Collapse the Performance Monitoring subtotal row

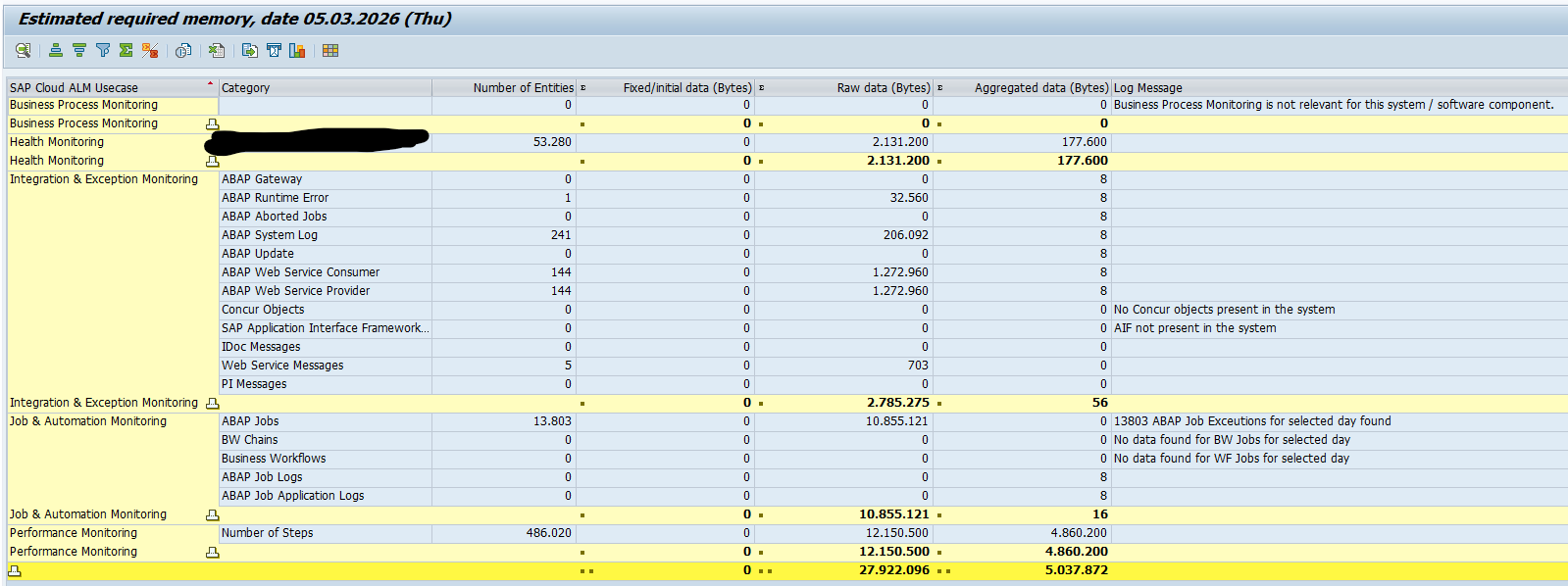(212, 553)
